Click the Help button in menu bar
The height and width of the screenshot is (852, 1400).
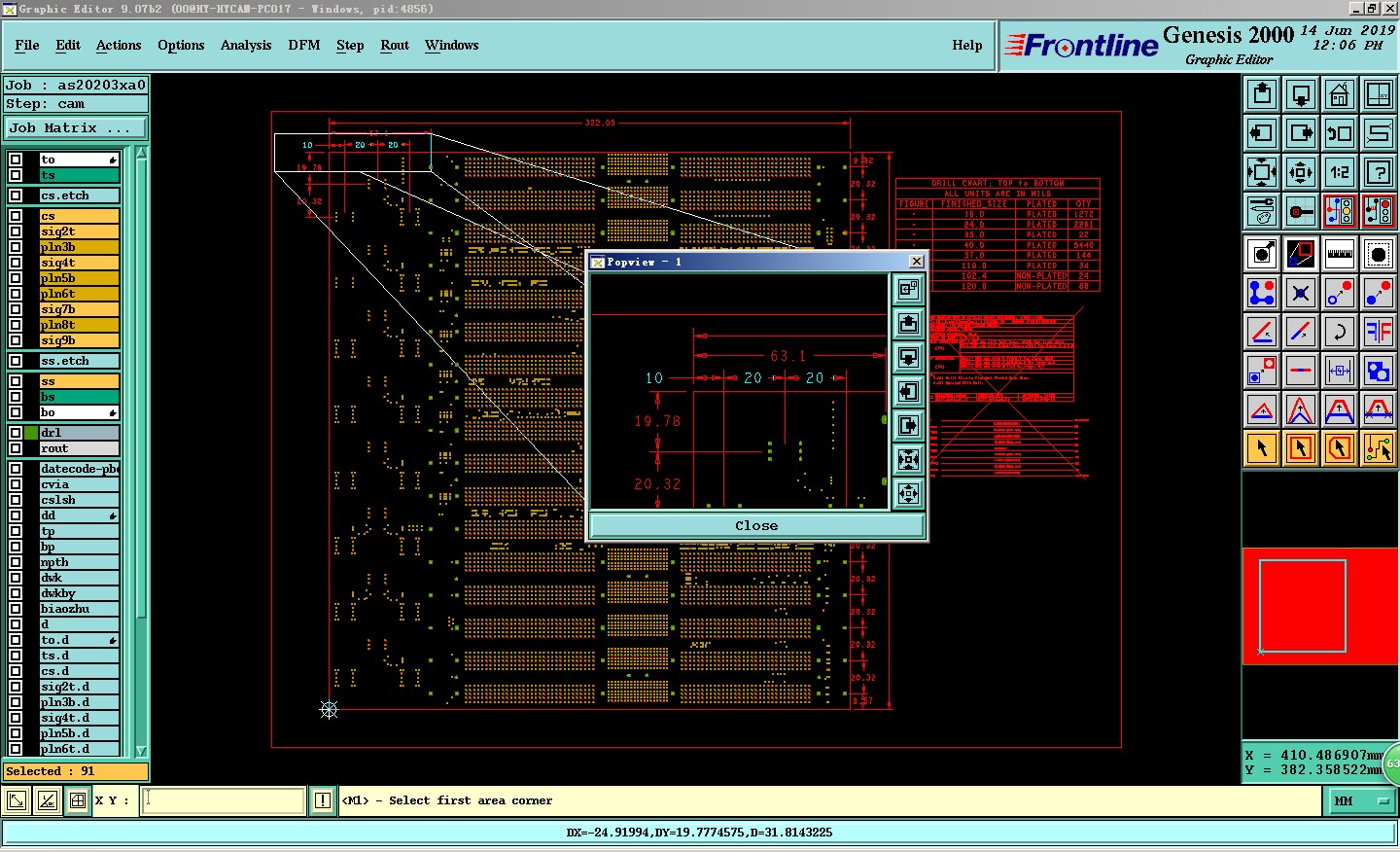(x=966, y=45)
